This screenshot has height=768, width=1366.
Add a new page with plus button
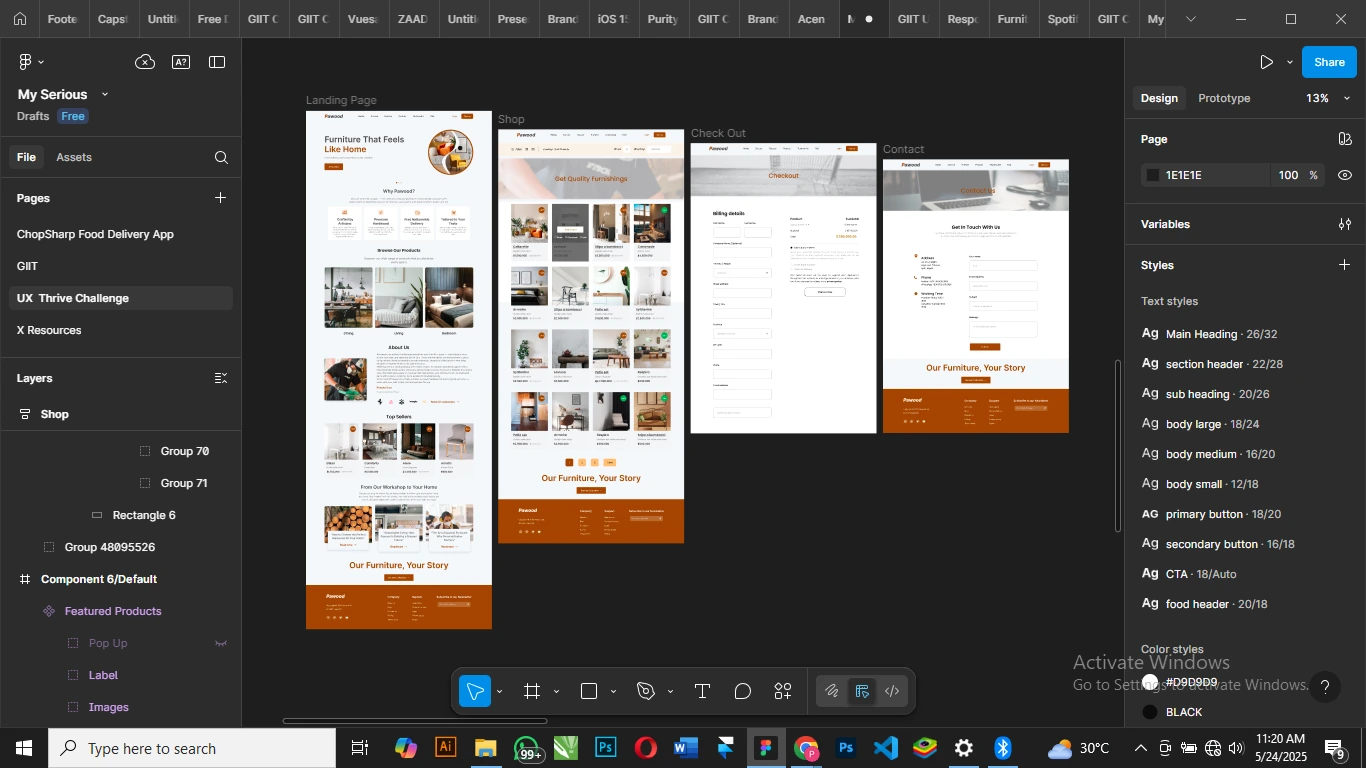point(220,198)
